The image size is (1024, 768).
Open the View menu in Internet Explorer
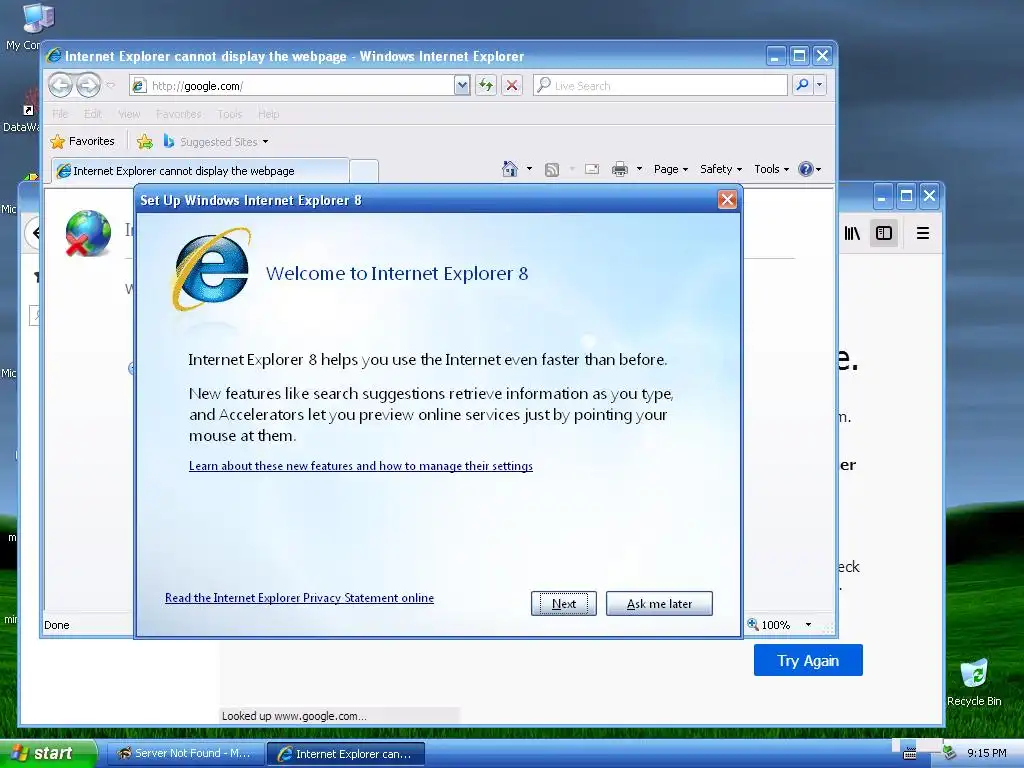point(129,114)
